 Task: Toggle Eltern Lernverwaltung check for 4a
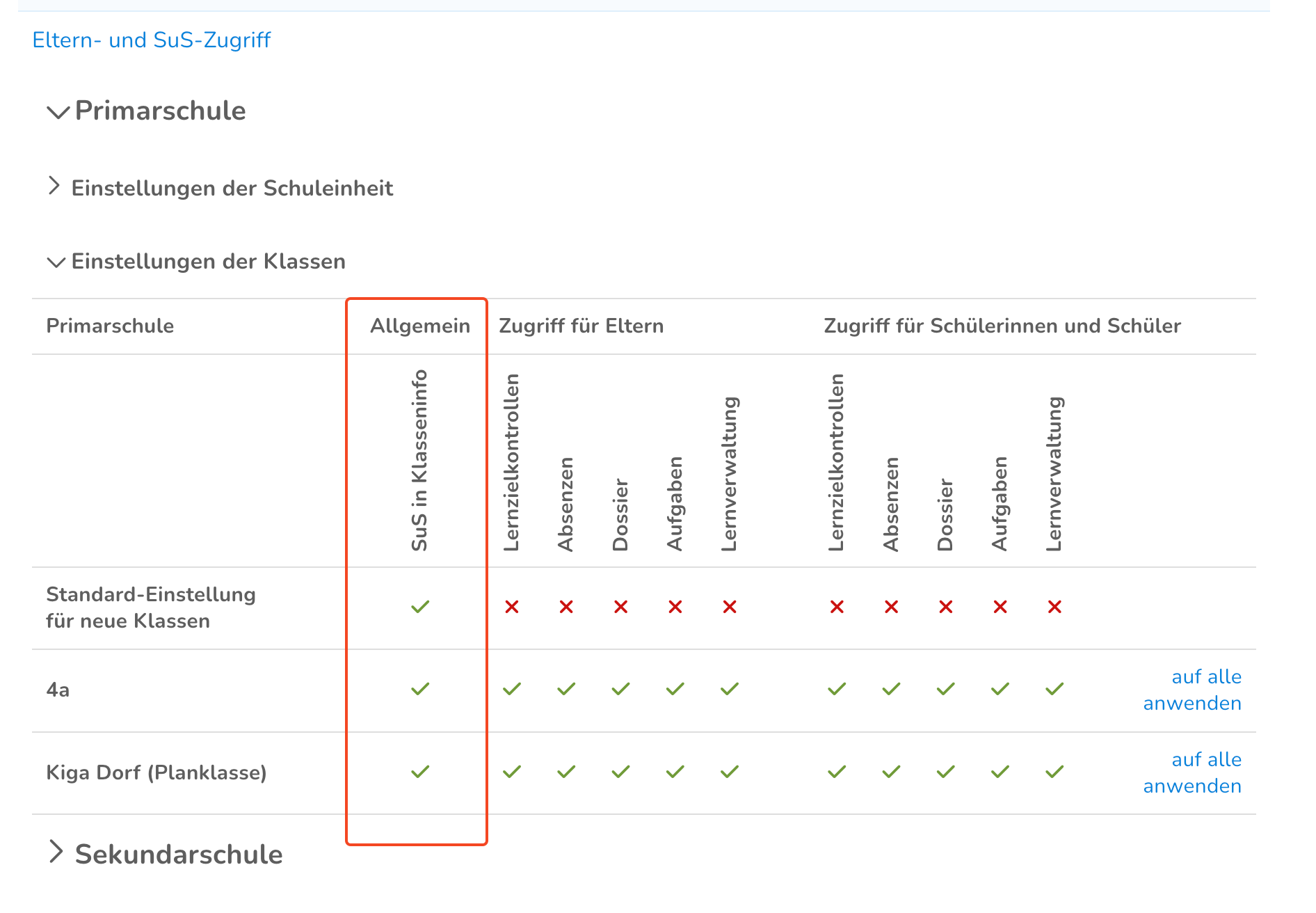click(730, 689)
